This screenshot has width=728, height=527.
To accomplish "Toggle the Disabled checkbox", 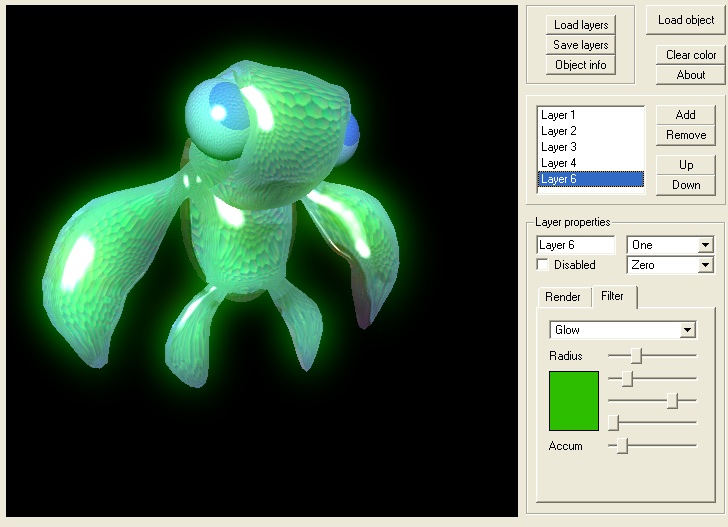I will (x=543, y=265).
